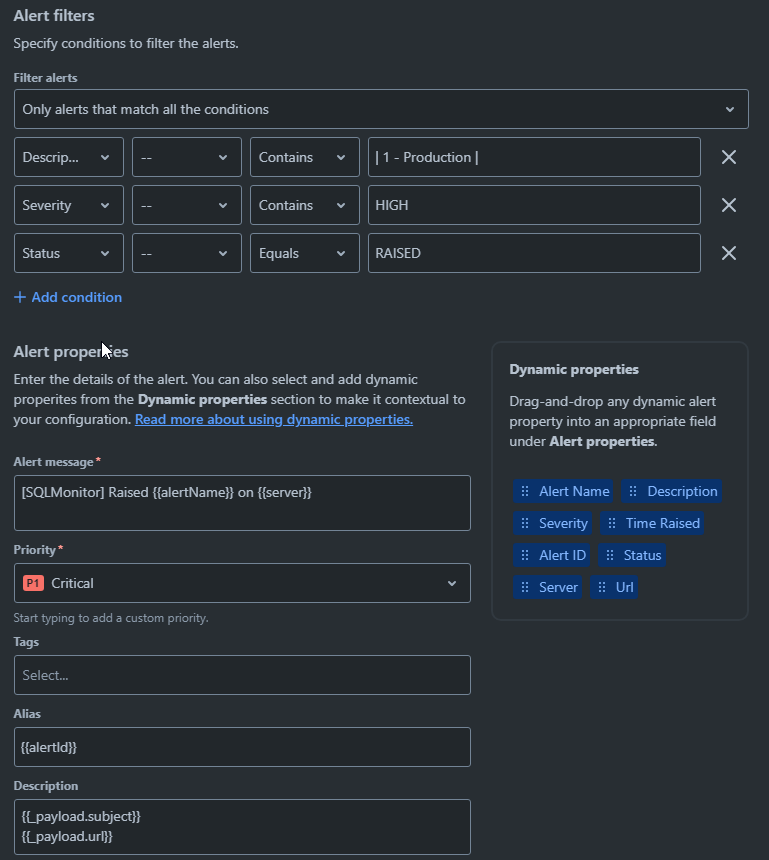Click the Alert message text box
This screenshot has height=860, width=769.
click(x=242, y=503)
